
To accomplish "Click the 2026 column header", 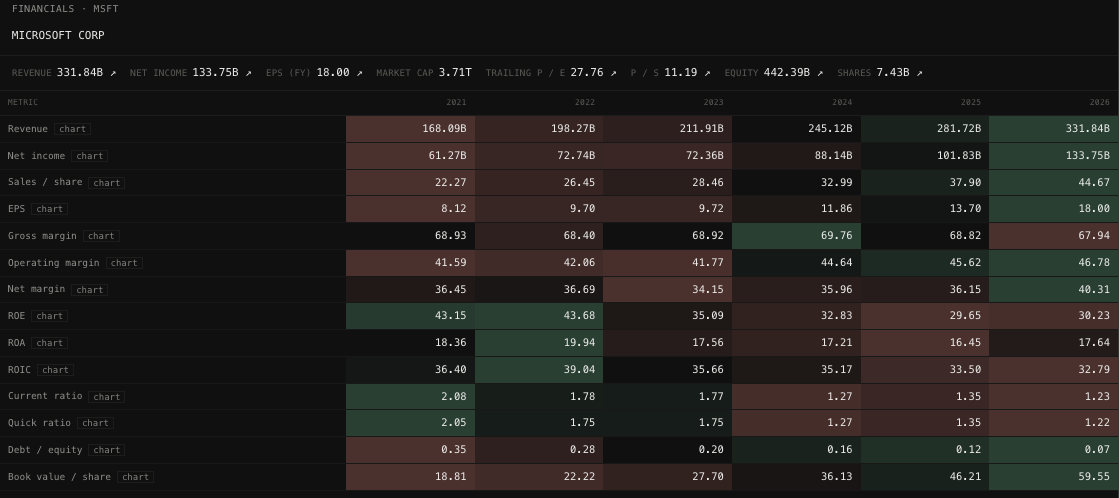I will [1099, 103].
